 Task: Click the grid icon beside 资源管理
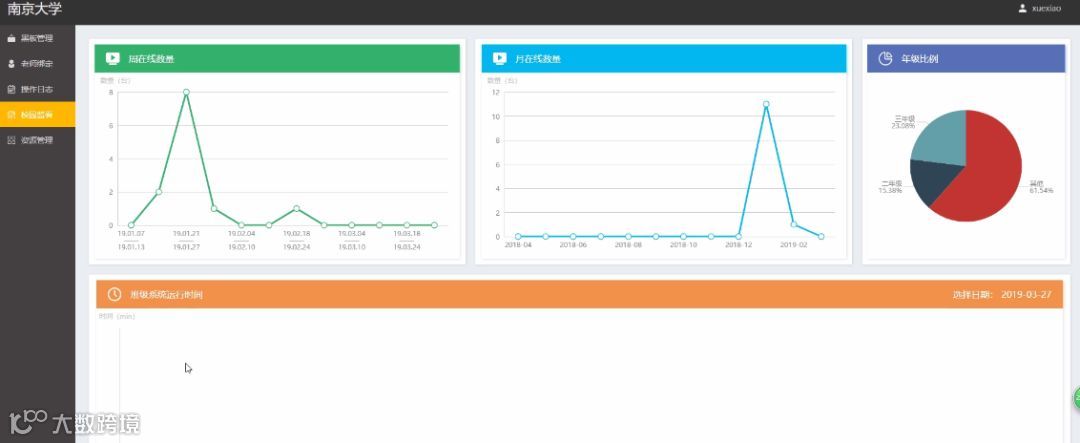(x=11, y=140)
